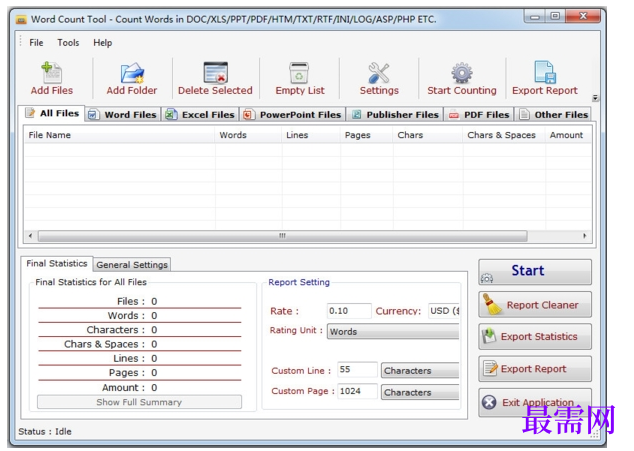Viewport: 634px width, 451px height.
Task: Click the scrollbar's left arrow
Action: pos(30,236)
